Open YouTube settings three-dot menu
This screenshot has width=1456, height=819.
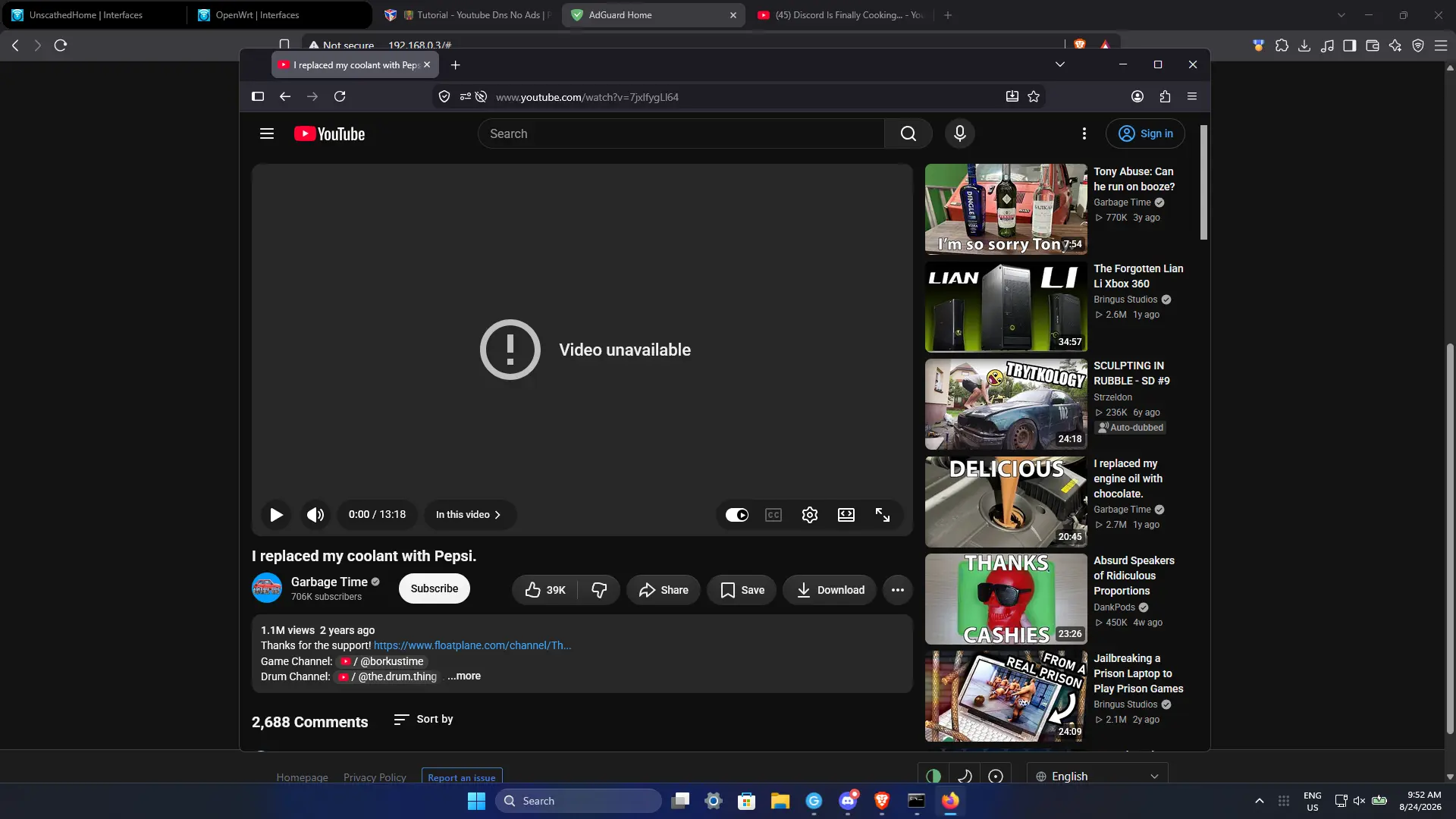(x=1084, y=133)
